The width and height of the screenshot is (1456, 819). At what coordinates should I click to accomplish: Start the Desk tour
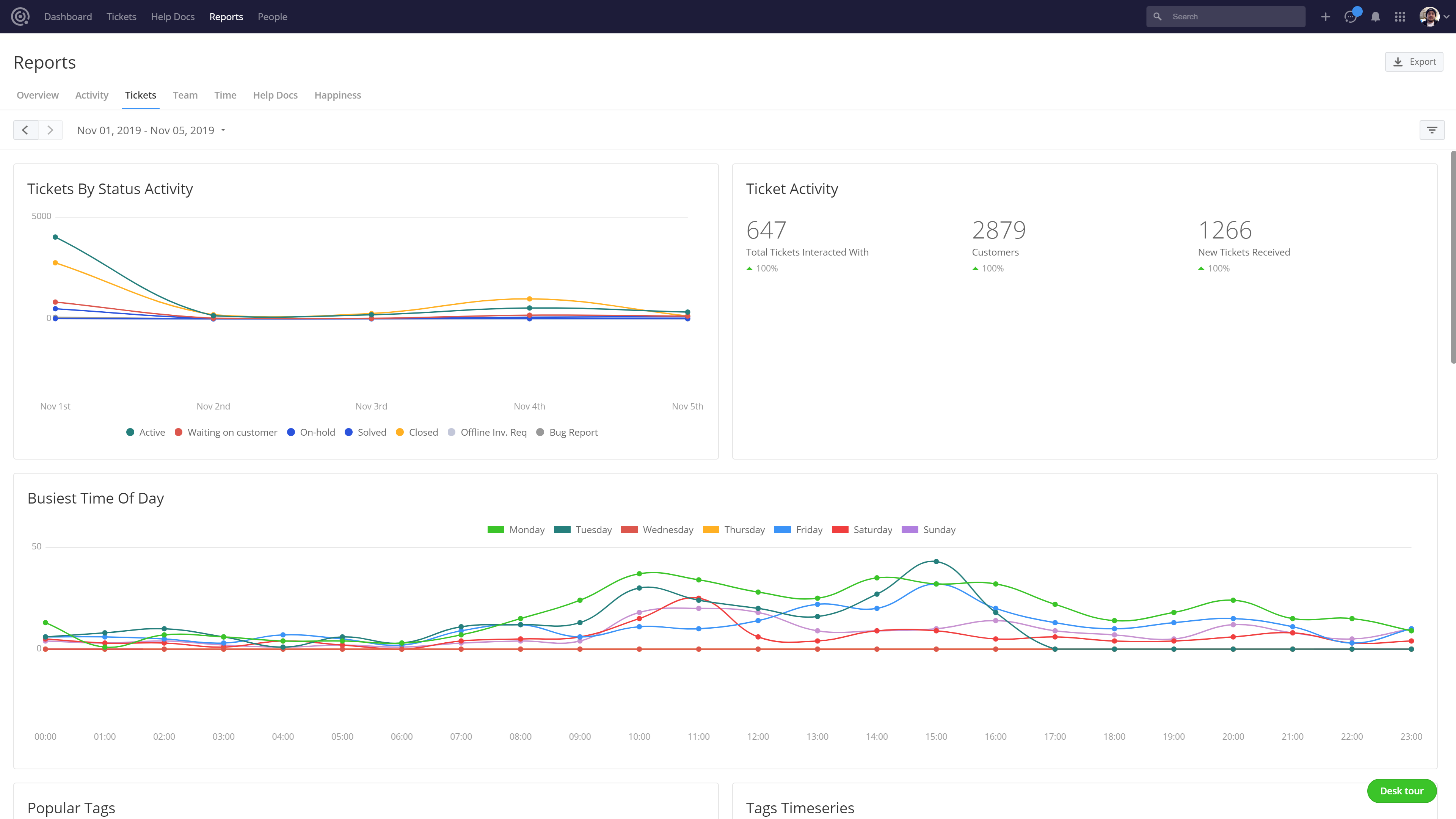tap(1401, 791)
